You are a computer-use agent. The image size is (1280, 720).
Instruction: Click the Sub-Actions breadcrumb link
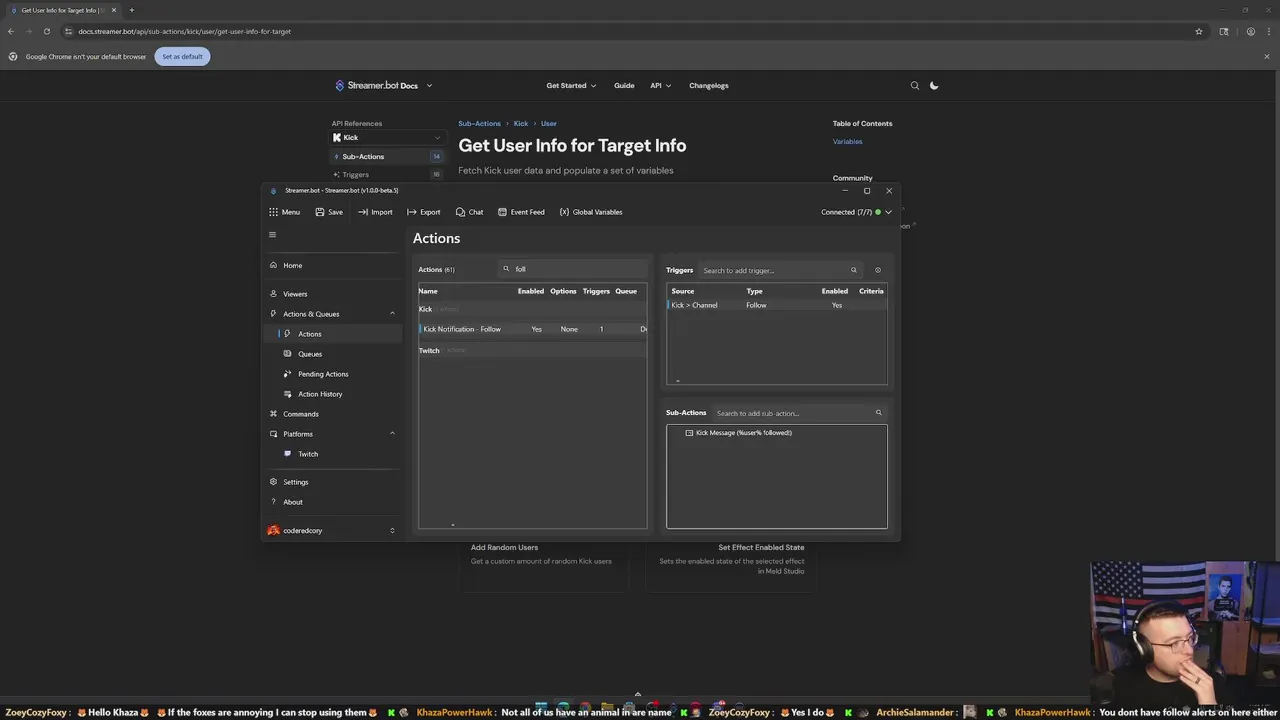click(479, 124)
